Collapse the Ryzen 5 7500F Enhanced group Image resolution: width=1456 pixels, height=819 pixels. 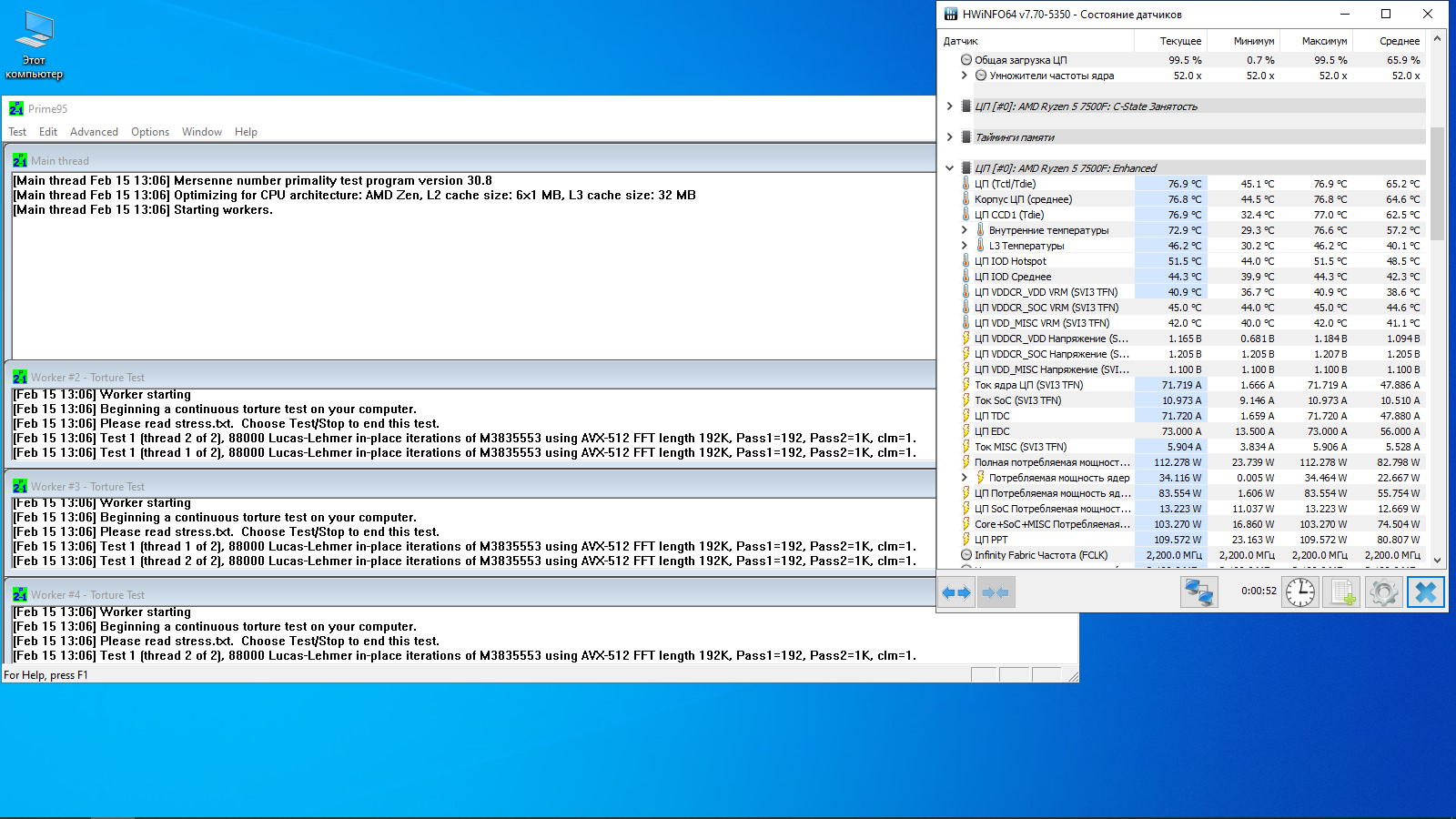[950, 168]
